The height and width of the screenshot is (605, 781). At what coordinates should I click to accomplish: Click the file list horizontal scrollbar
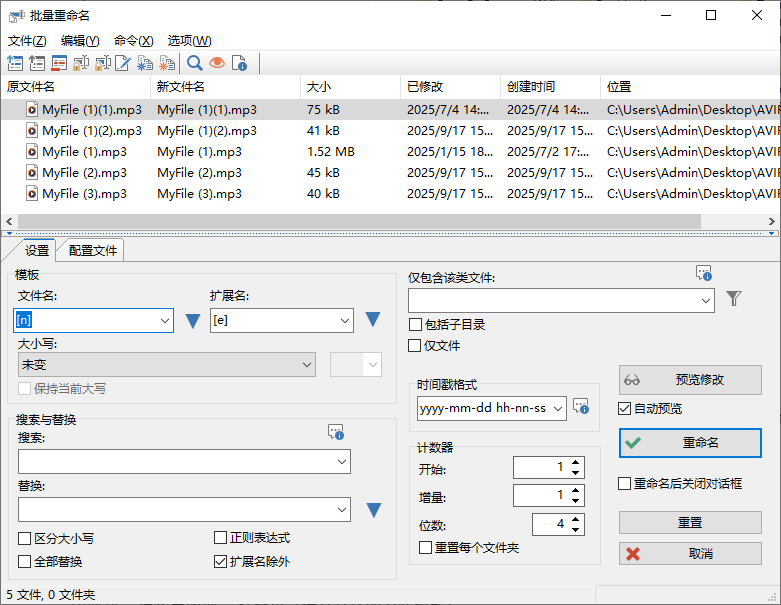(x=359, y=221)
